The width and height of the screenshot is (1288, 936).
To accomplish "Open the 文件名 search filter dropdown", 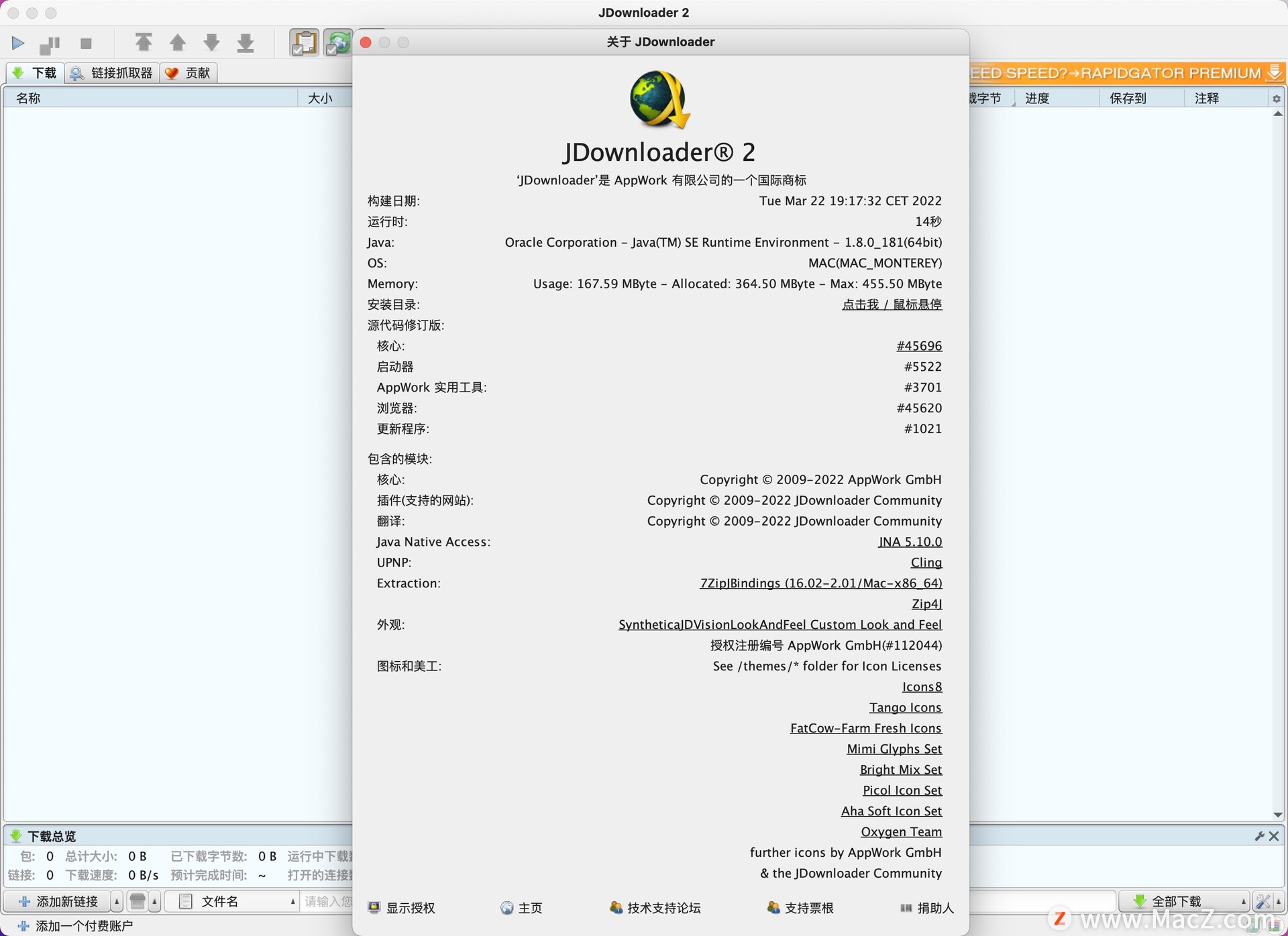I will coord(231,901).
